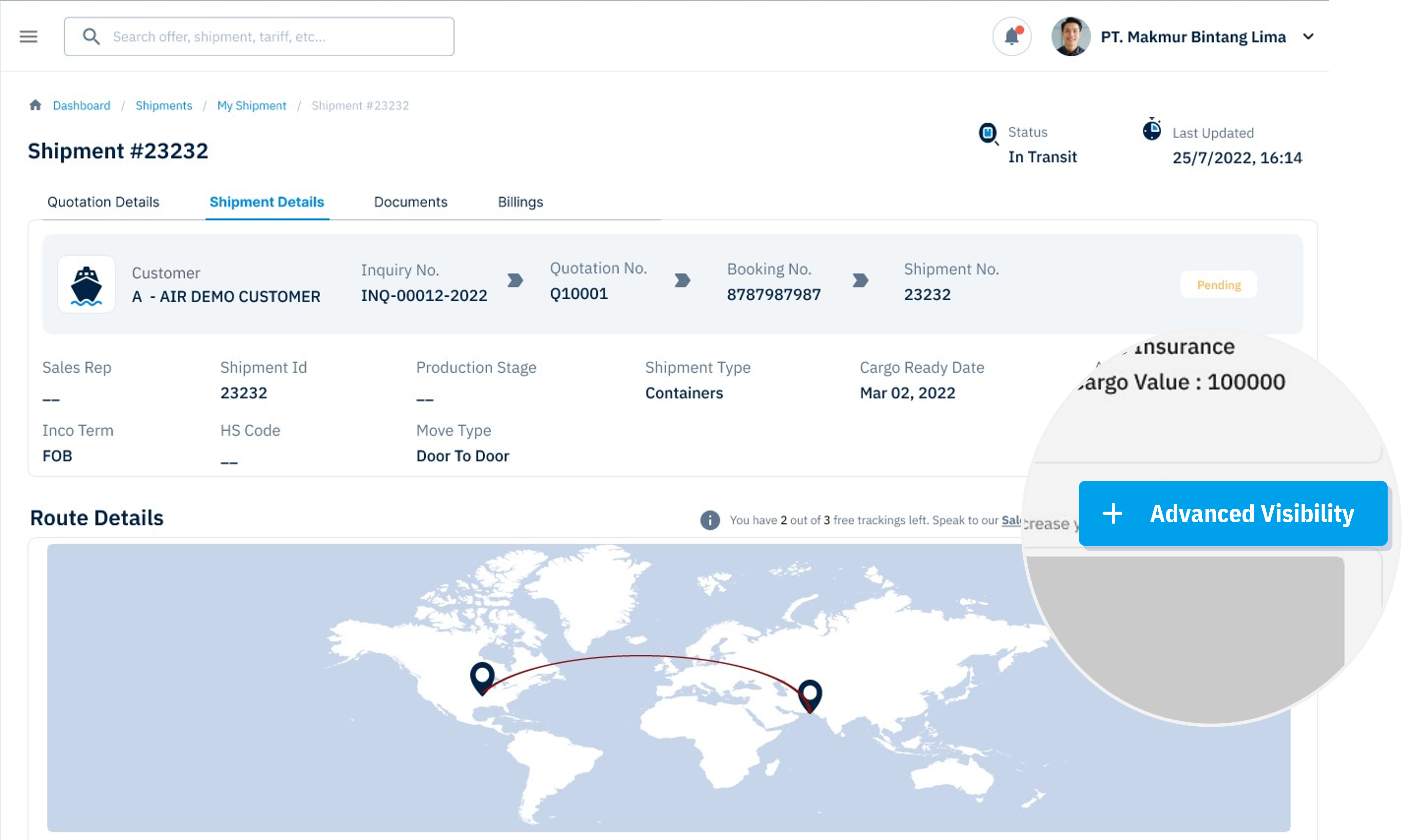
Task: Click customer name A - AIR DEMO CUSTOMER
Action: [x=226, y=297]
